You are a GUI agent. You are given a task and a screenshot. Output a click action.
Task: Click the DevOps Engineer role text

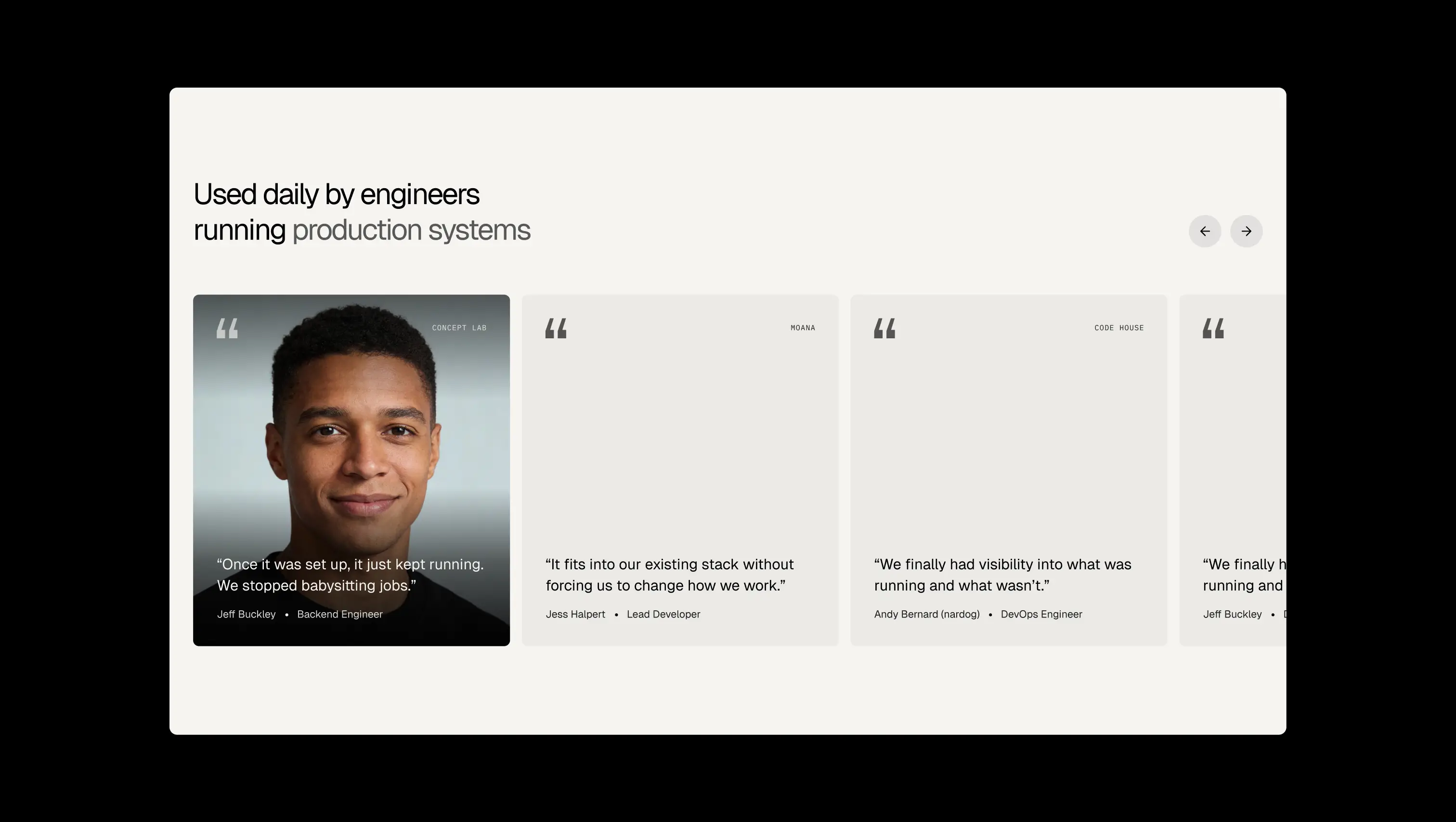click(1041, 614)
